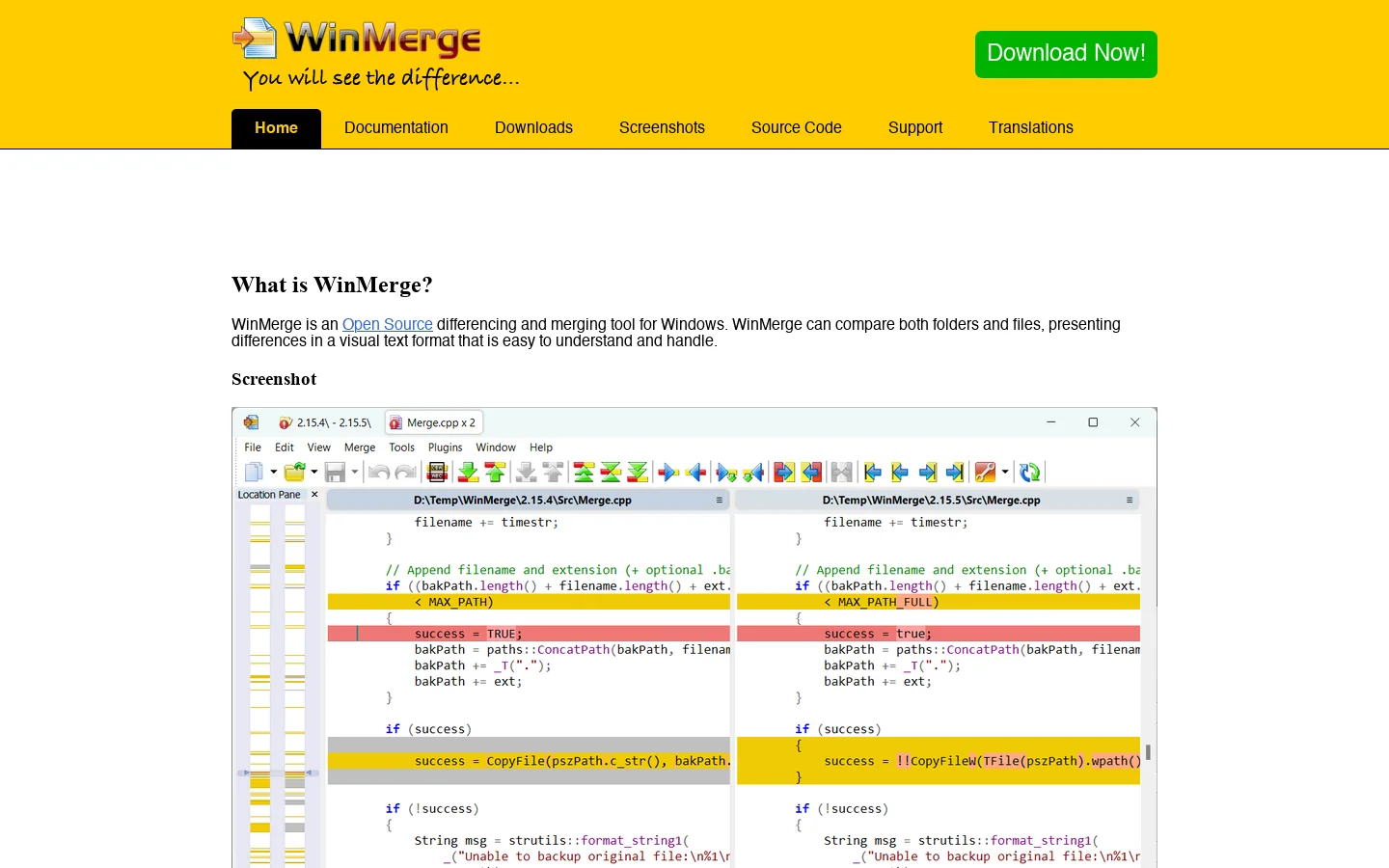Screen dimensions: 1389x868
Task: Click the Select Line Difference icon
Action: 437,472
